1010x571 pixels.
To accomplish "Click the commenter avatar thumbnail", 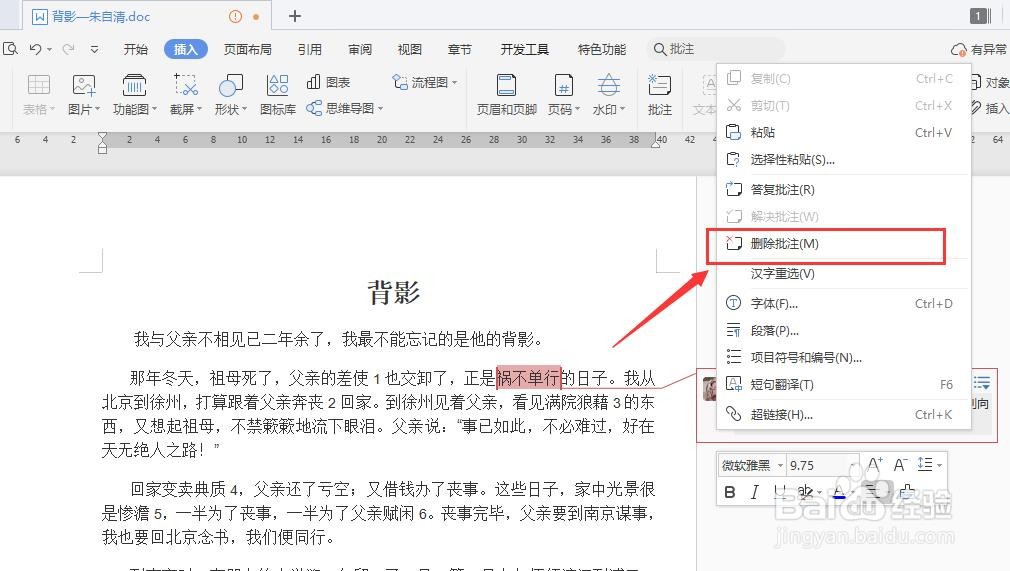I will [709, 389].
